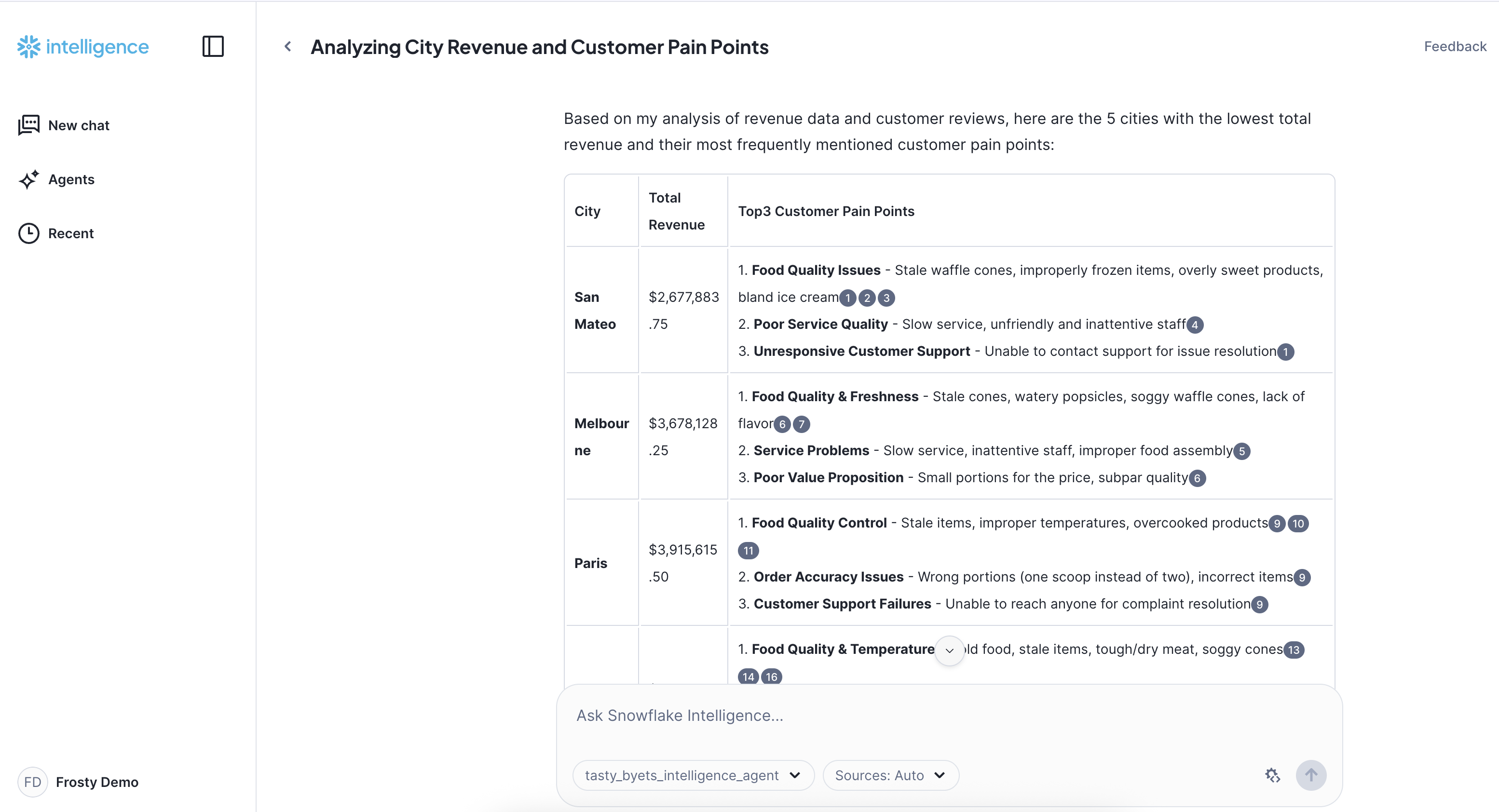Click the settings gear icon in composer
Viewport: 1499px width, 812px height.
[1272, 775]
